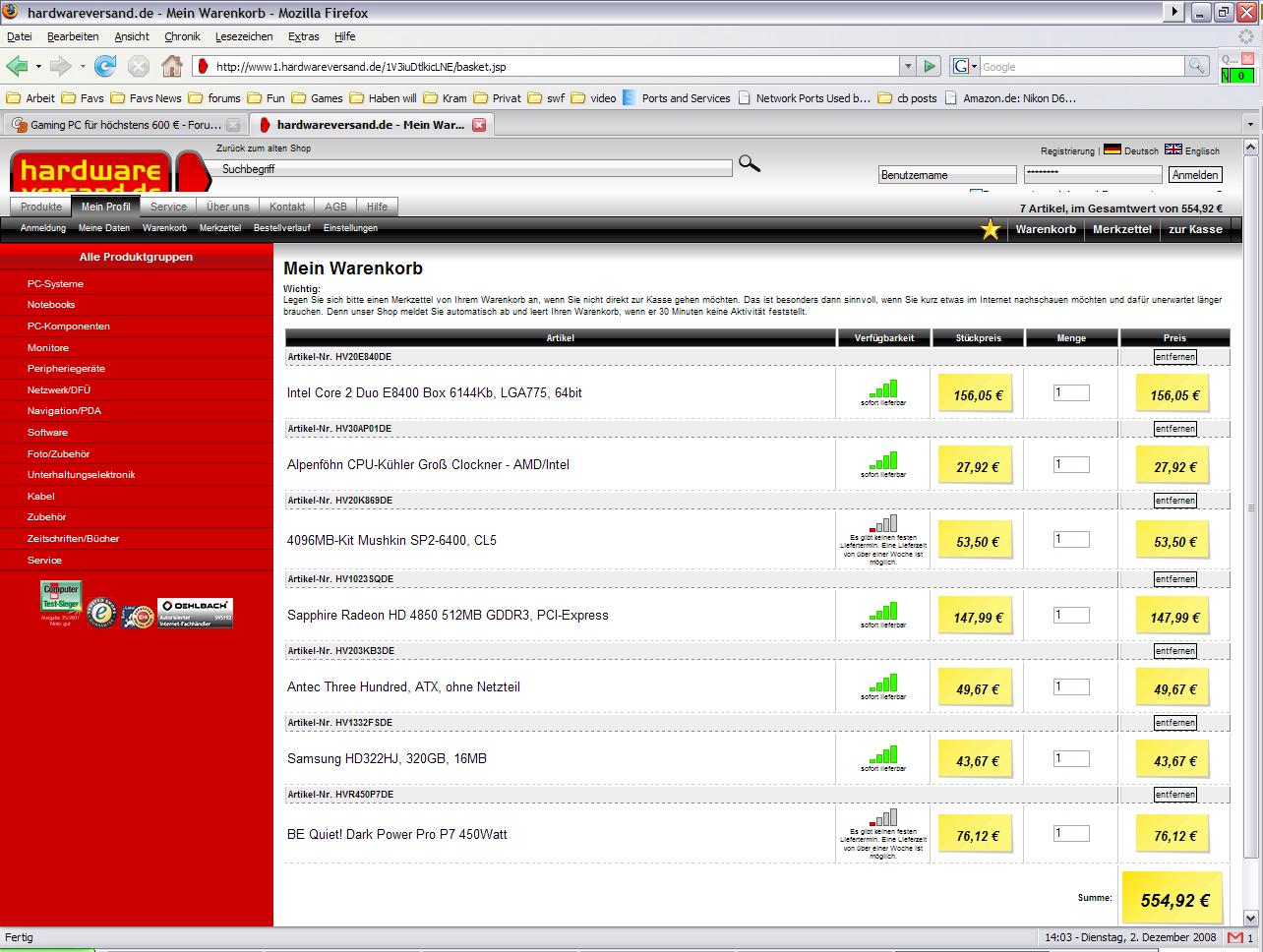The width and height of the screenshot is (1263, 952).
Task: Click the Benutzername field
Action: coord(947,175)
